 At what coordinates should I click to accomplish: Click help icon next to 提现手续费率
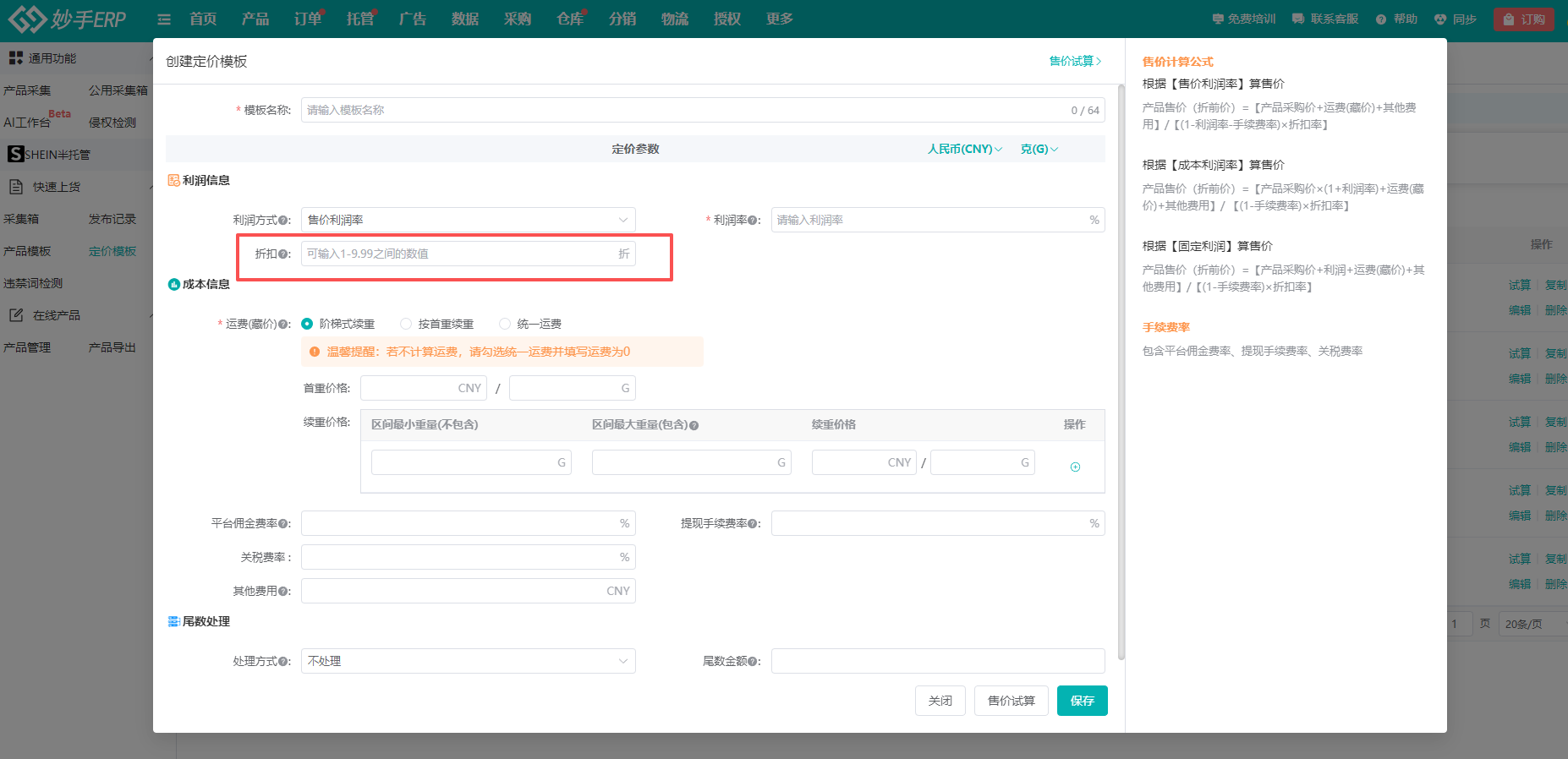click(x=753, y=524)
